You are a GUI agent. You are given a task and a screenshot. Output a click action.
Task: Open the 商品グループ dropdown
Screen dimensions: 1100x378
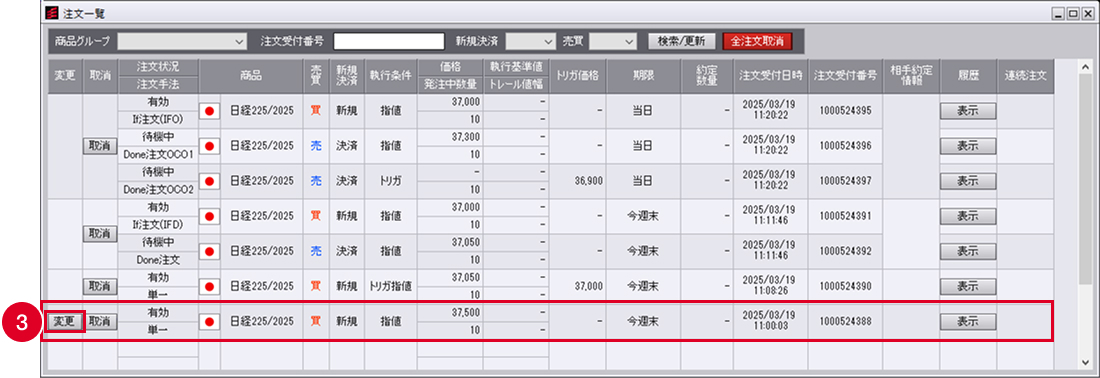point(182,41)
